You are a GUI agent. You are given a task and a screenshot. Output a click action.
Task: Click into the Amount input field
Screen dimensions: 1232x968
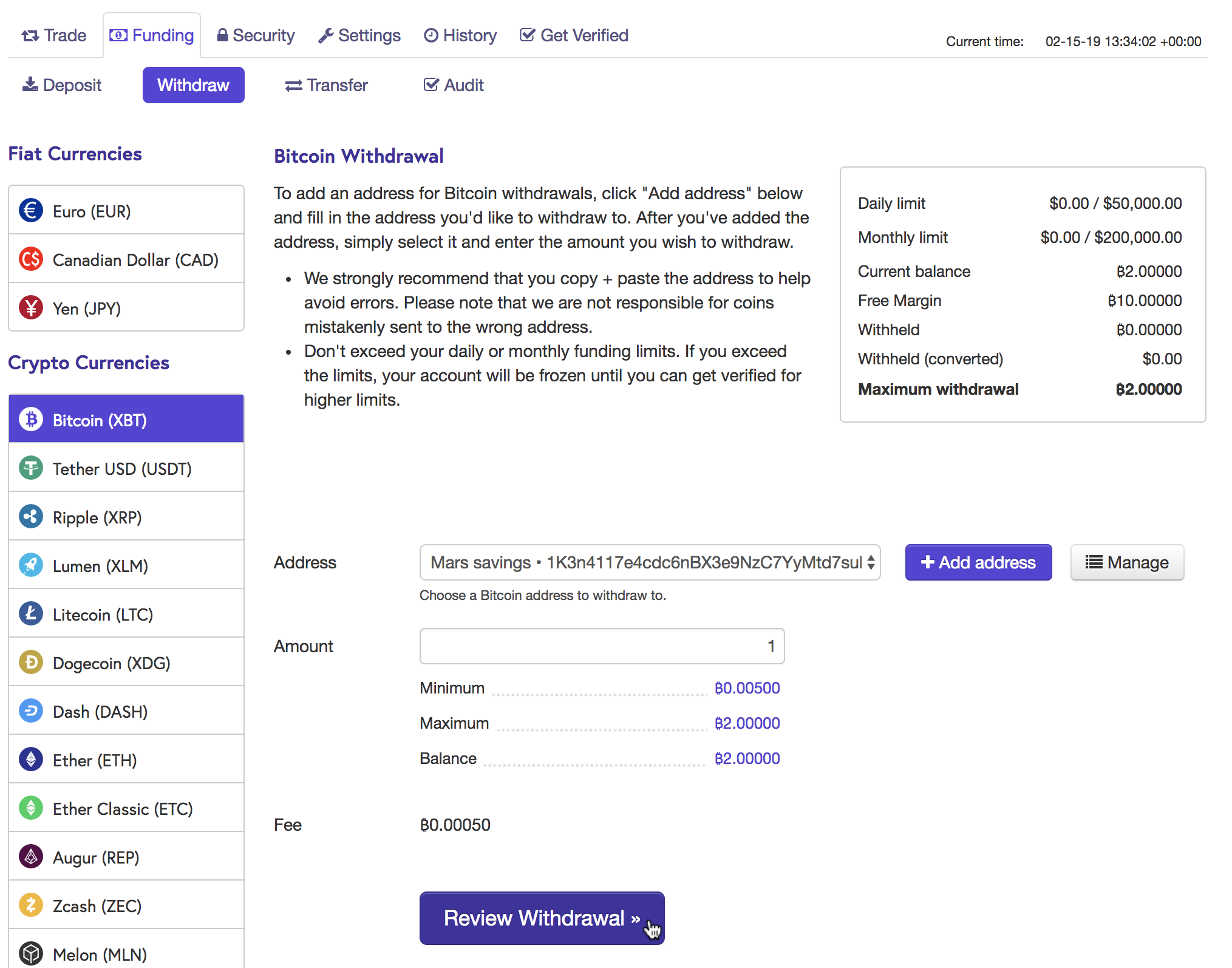pos(602,646)
